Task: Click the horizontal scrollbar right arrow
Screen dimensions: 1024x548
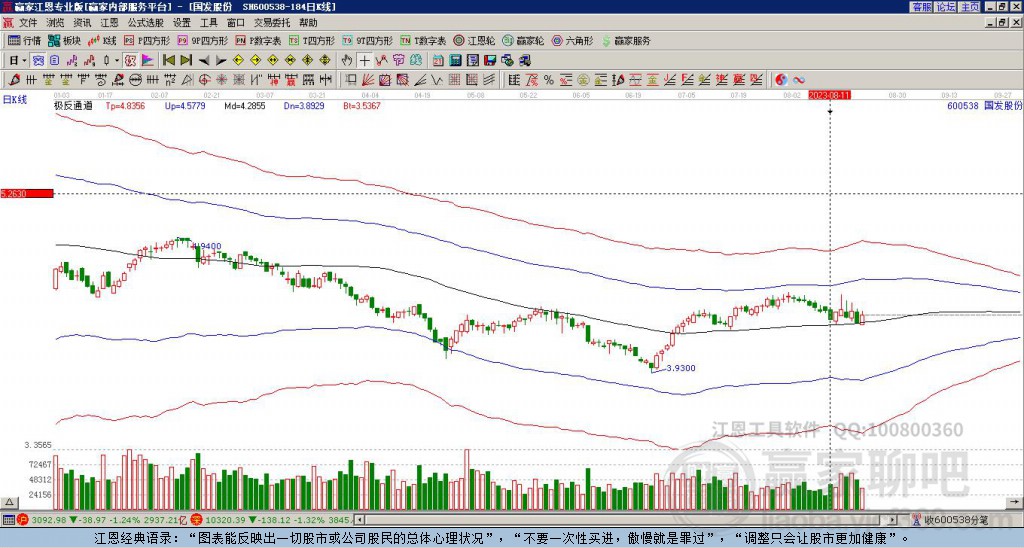Action: point(893,520)
